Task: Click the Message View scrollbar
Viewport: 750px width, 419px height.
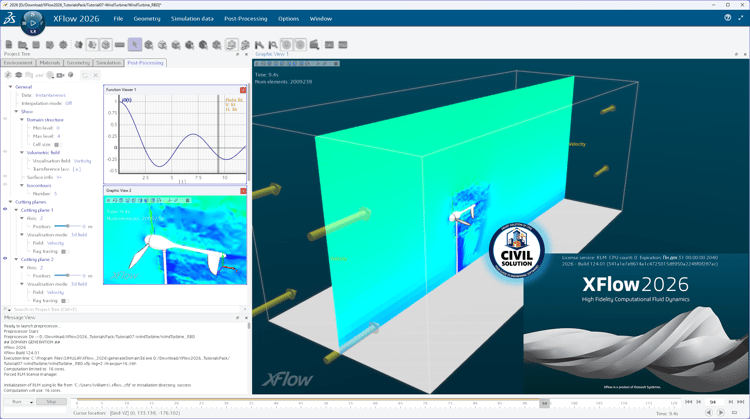Action: point(249,325)
